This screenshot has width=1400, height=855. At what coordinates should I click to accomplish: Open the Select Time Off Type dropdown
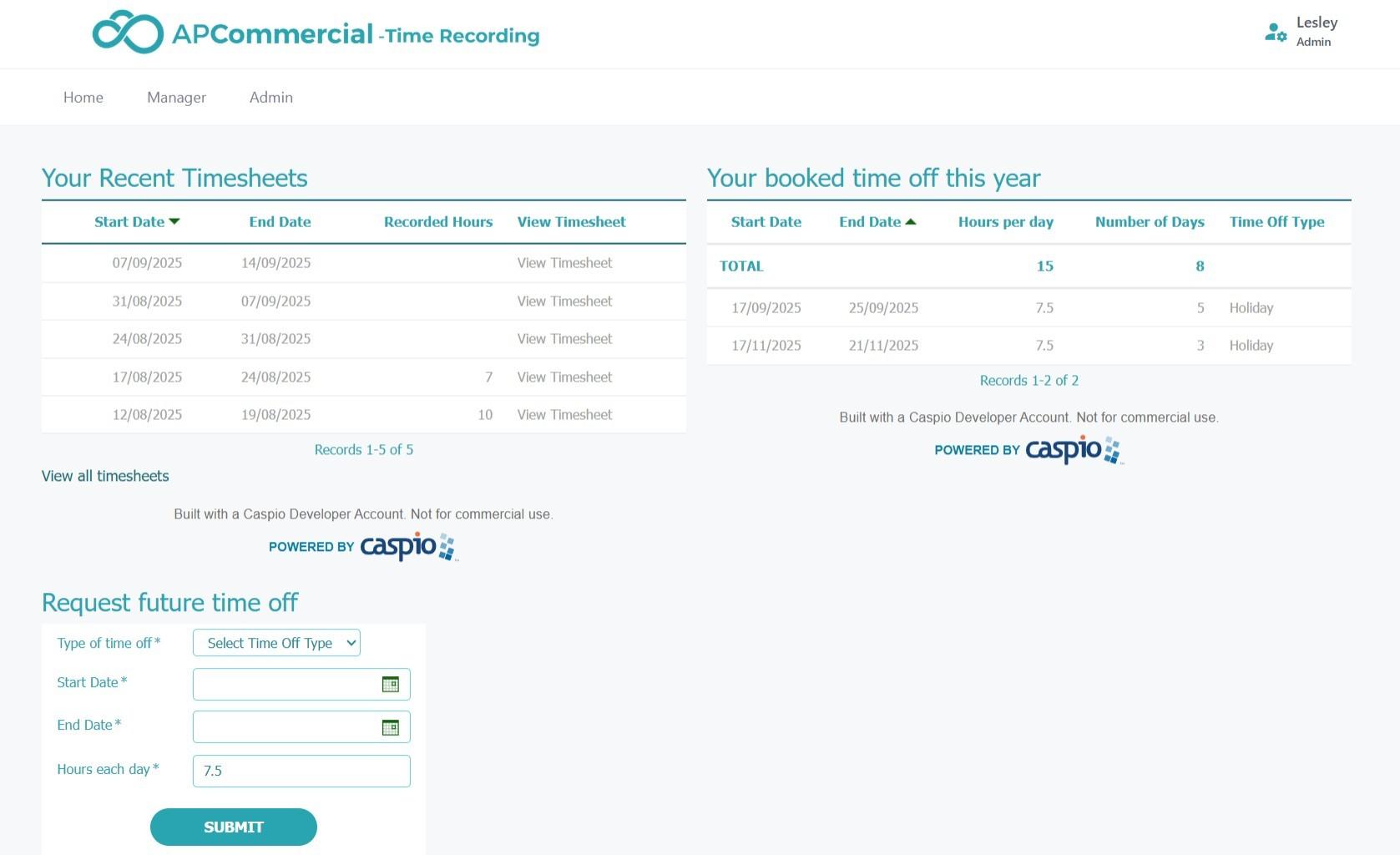pyautogui.click(x=275, y=643)
